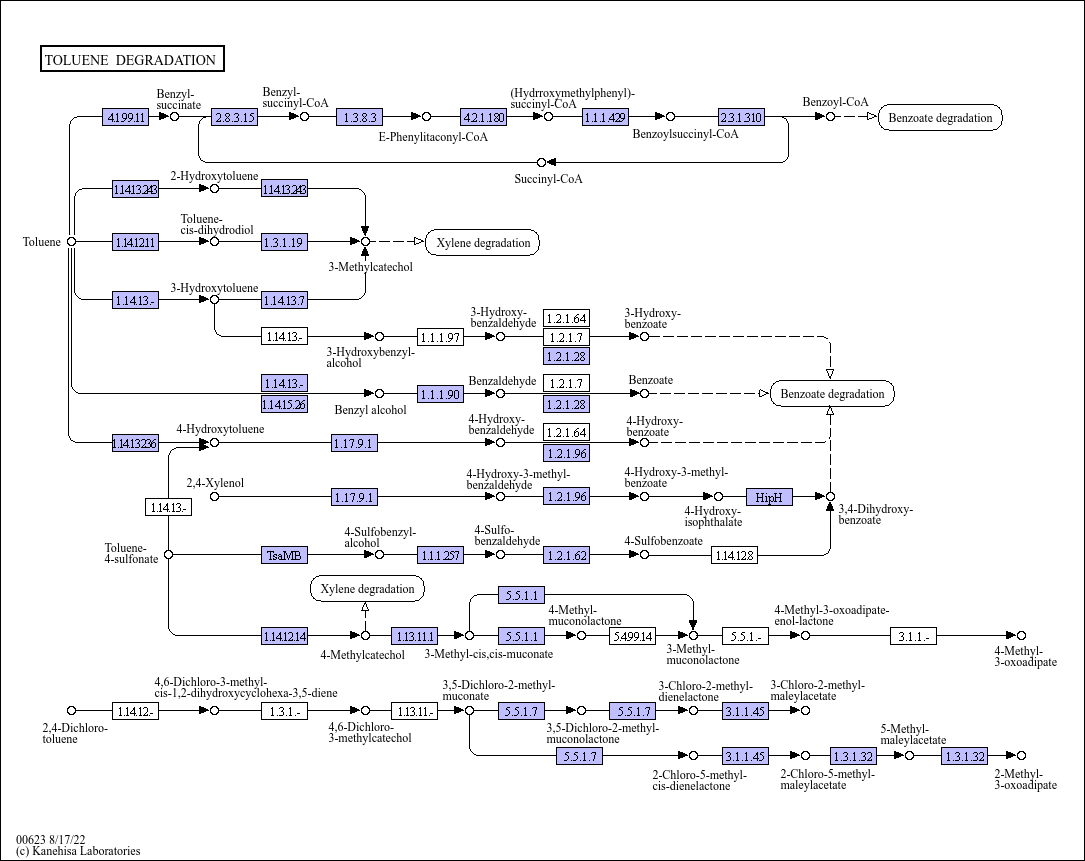Screen dimensions: 1085x861
Task: Click the 'Benzoyl-CoA' label
Action: click(835, 102)
